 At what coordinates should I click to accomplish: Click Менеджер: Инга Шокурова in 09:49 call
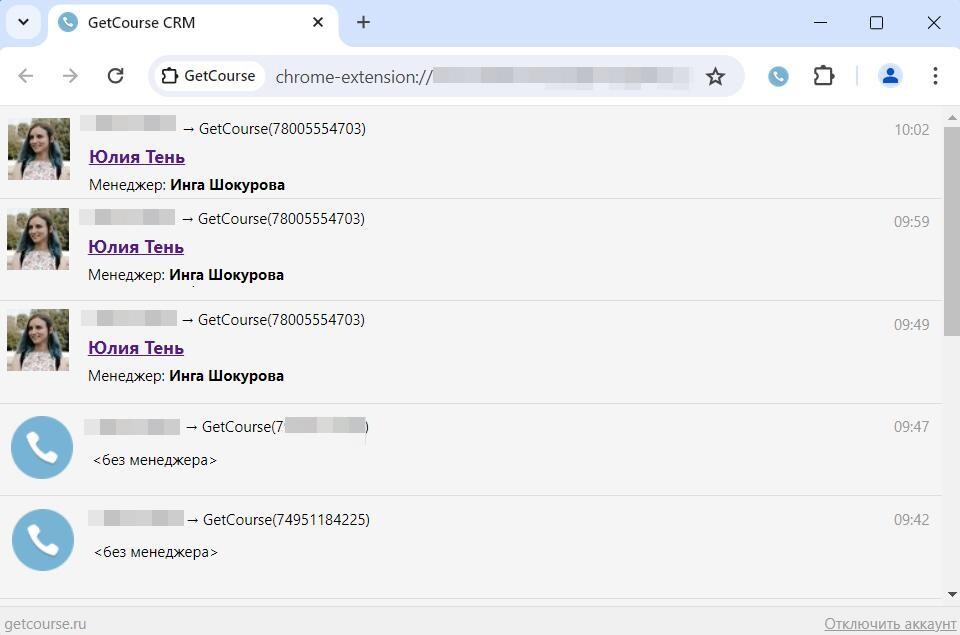[186, 376]
